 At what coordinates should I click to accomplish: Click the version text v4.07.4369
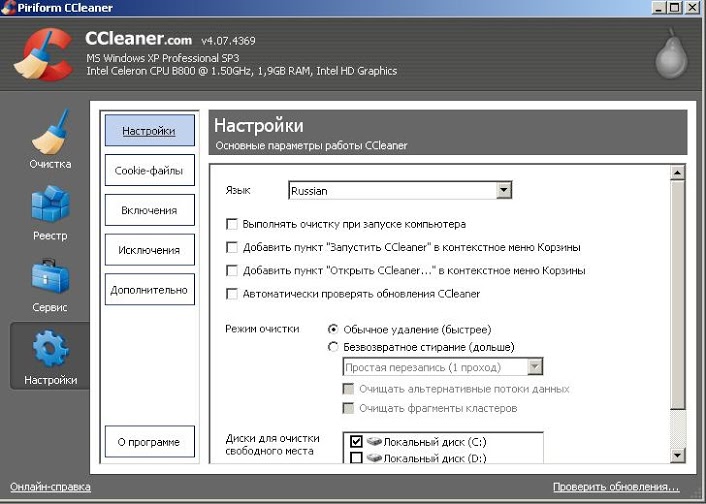(x=228, y=41)
